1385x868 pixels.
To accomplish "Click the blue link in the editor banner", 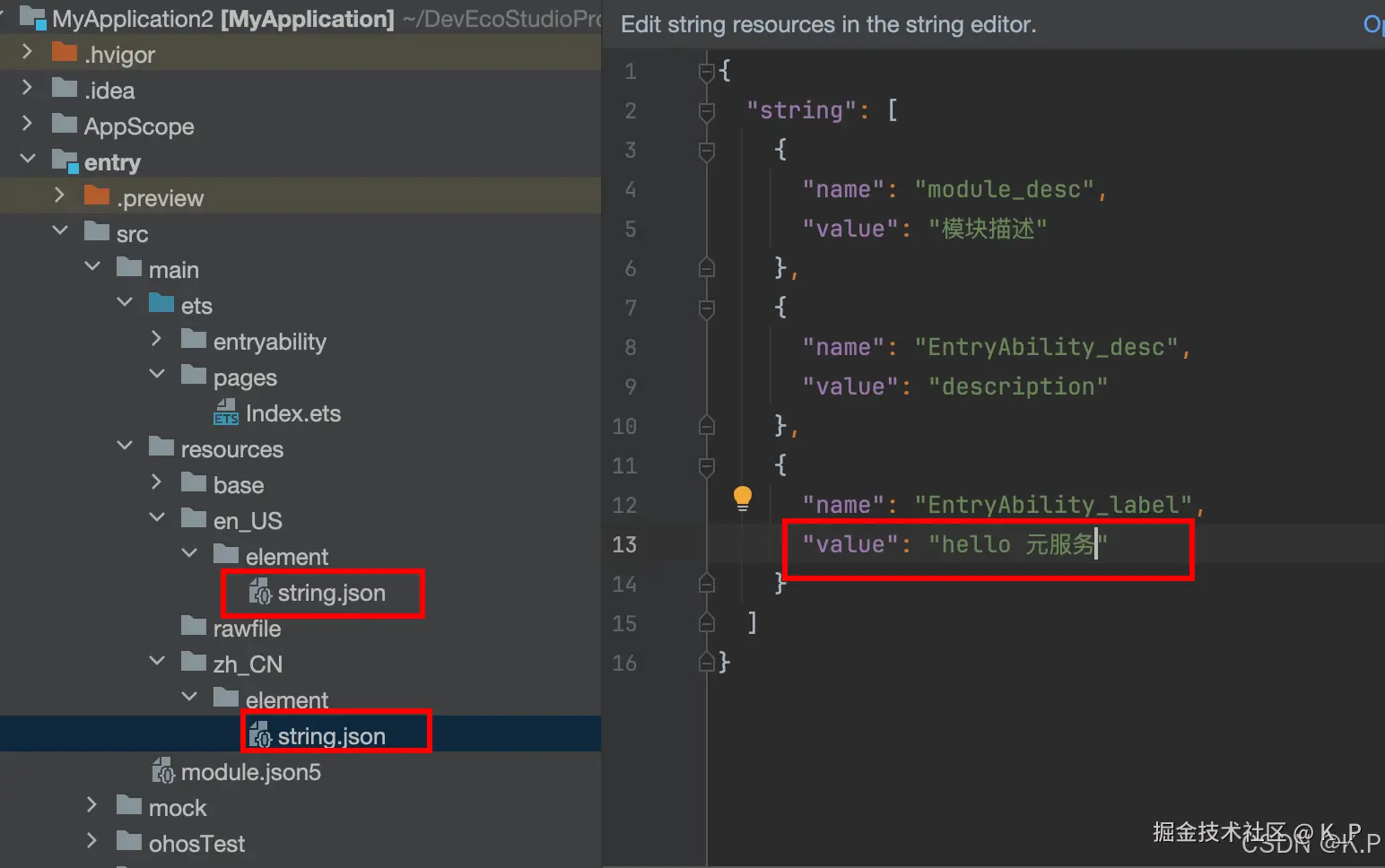I will (1372, 24).
